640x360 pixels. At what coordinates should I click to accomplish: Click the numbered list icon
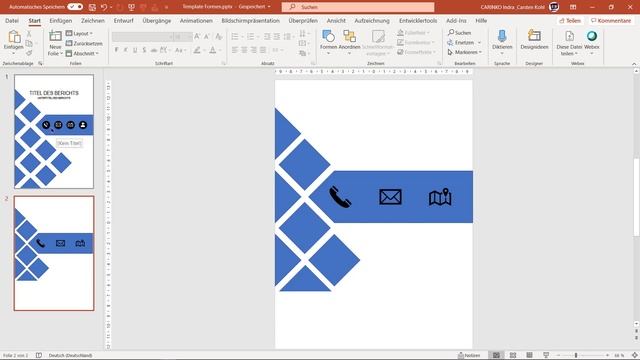point(250,37)
